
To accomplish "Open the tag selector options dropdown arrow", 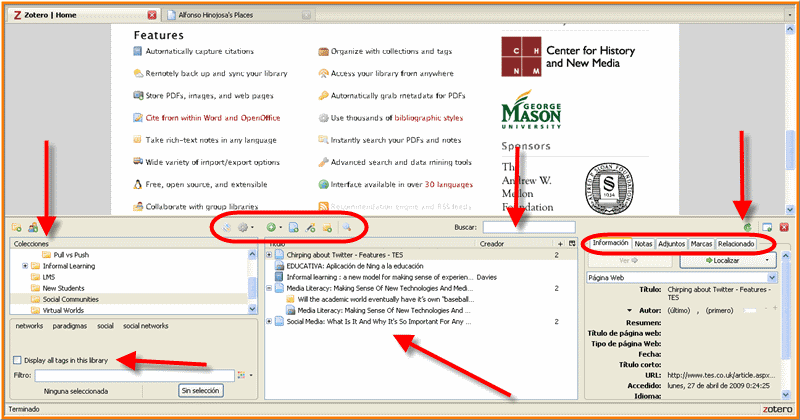I will 251,376.
